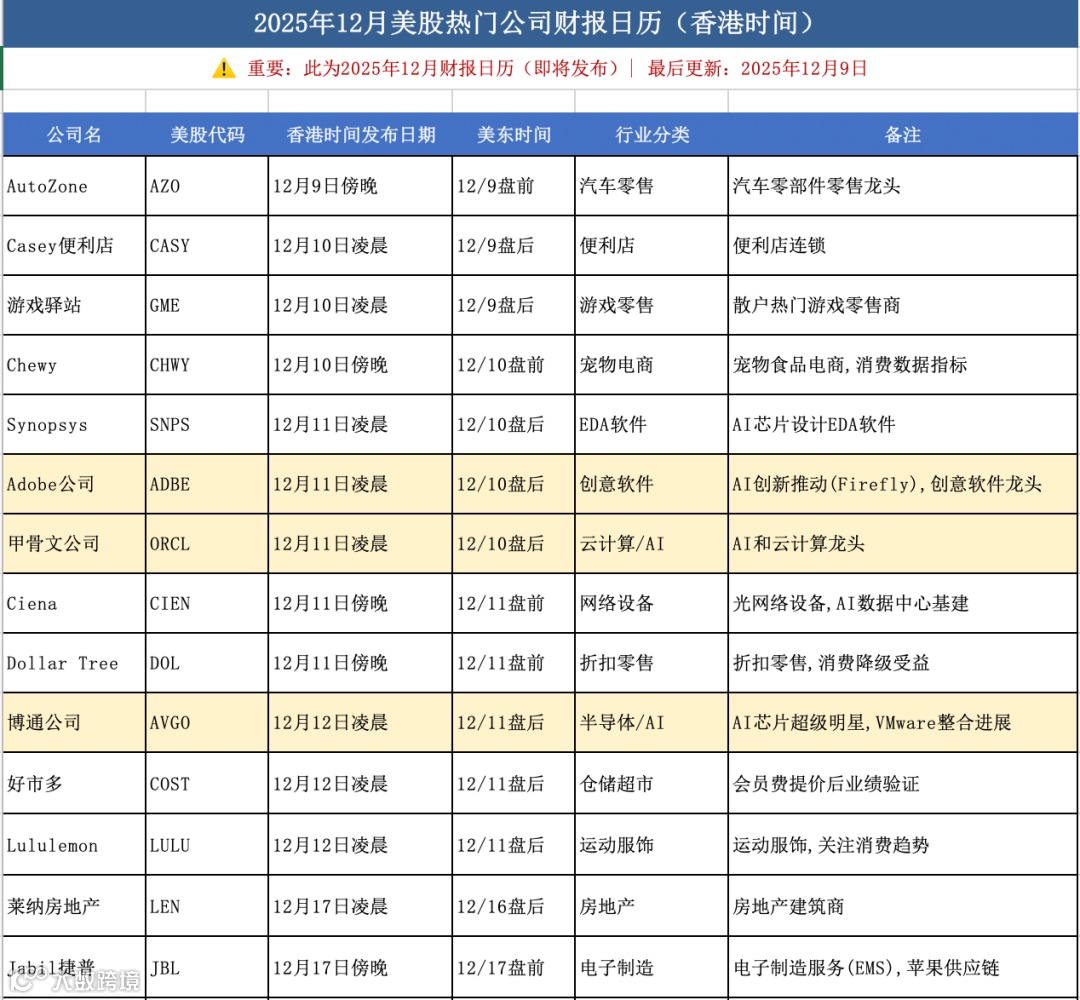Select the 'CHWY' ticker cell
This screenshot has height=1000, width=1080.
point(207,365)
